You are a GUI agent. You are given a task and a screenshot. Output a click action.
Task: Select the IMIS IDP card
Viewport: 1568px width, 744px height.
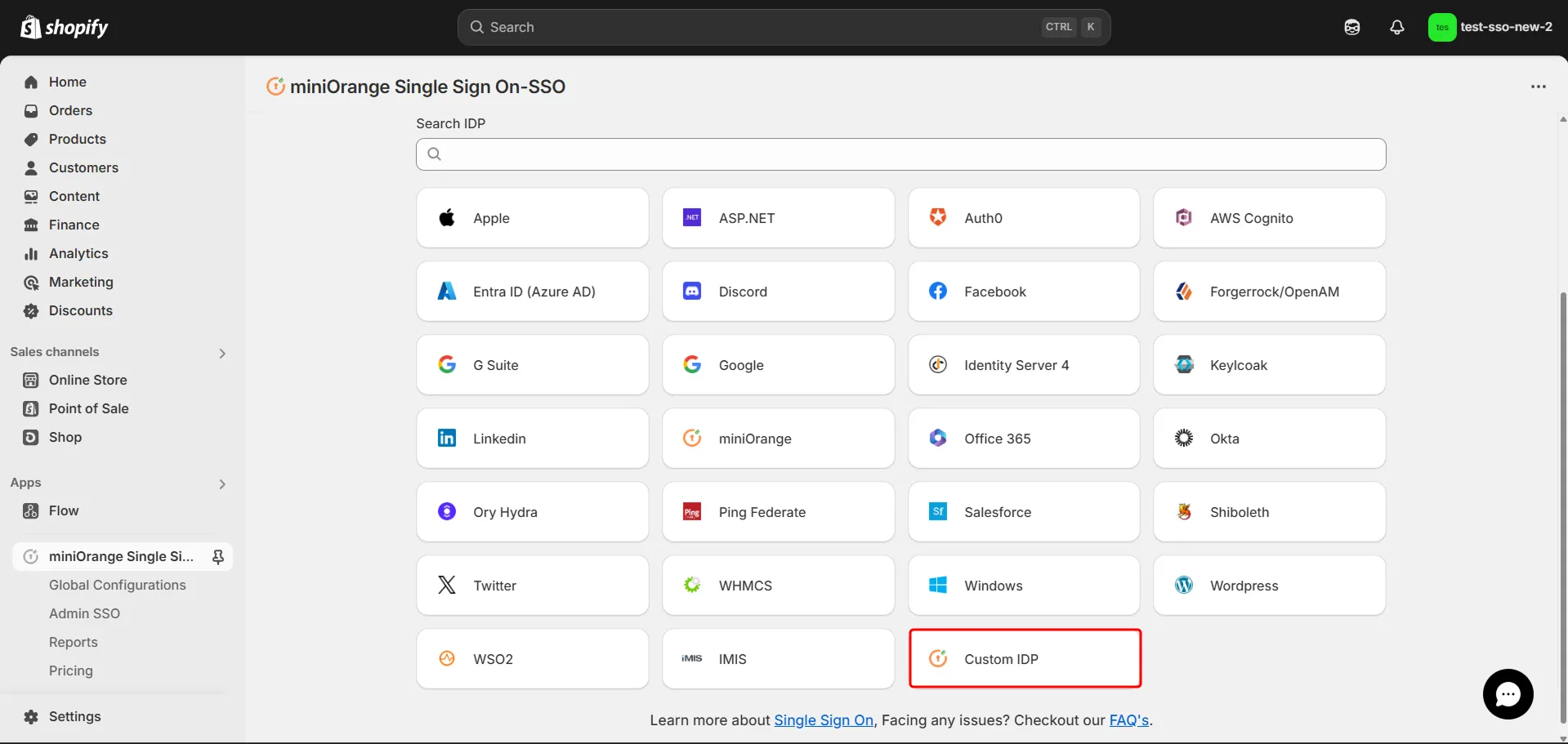[779, 659]
